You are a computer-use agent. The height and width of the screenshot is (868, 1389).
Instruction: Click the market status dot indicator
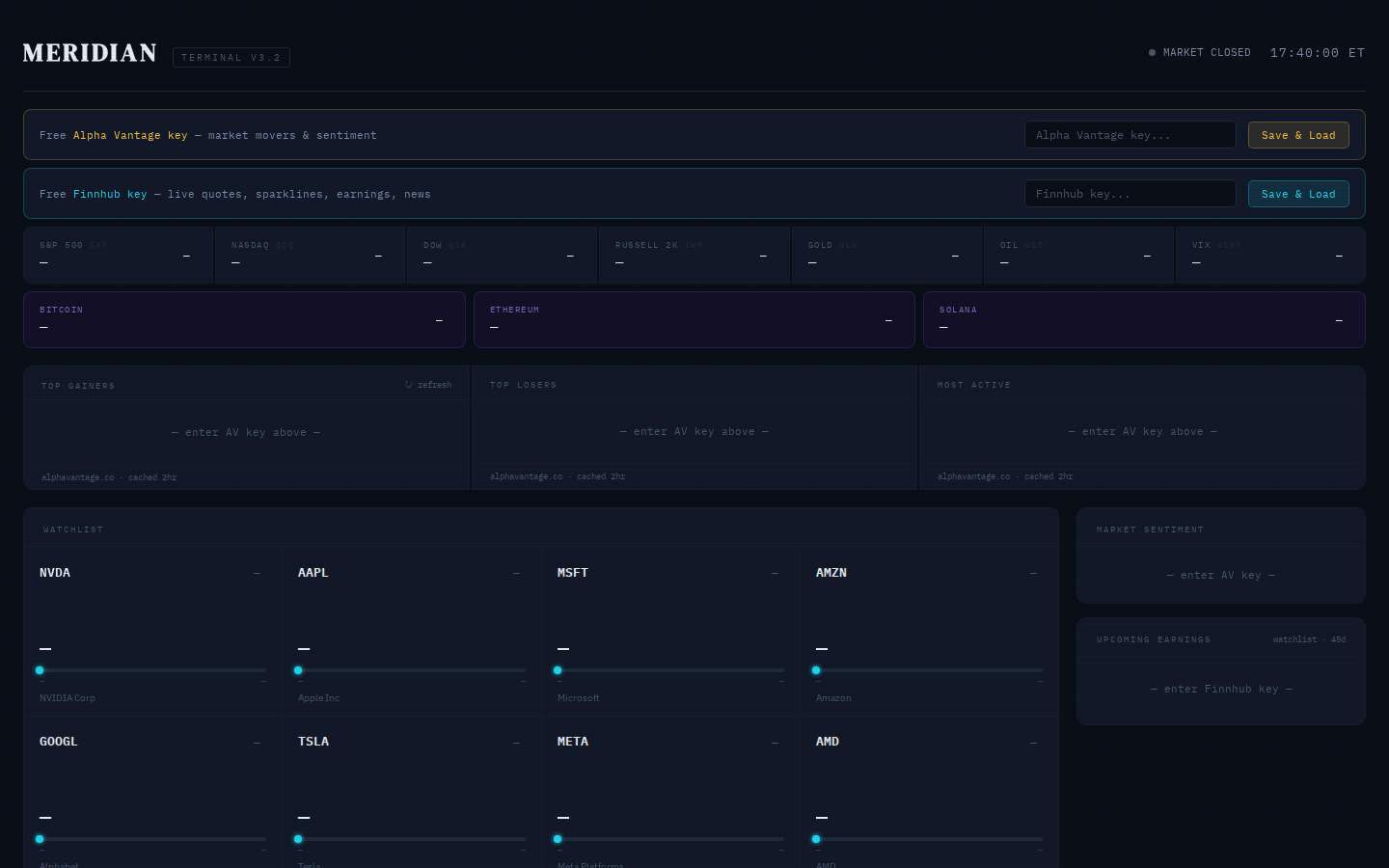(x=1152, y=53)
